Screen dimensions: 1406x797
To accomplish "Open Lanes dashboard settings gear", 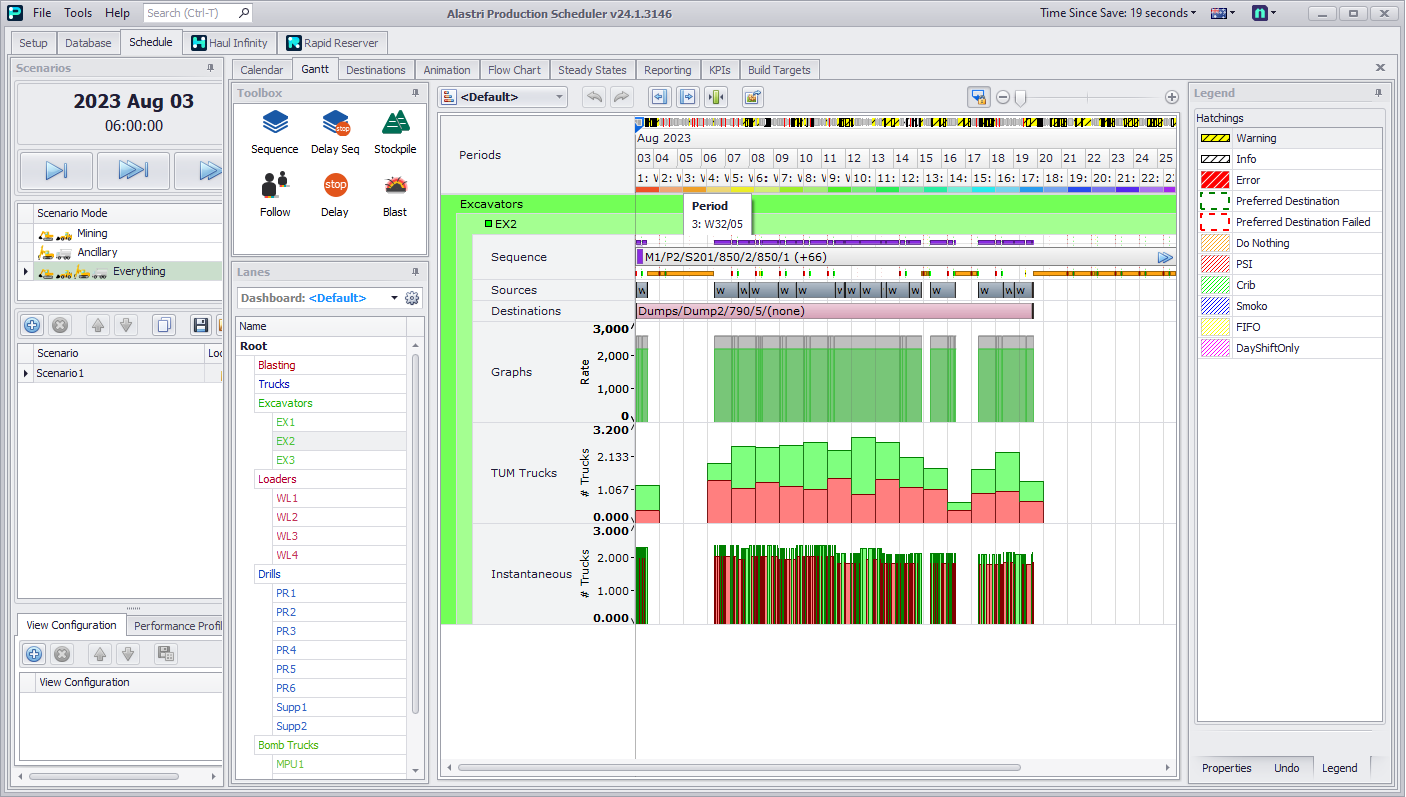I will [x=412, y=298].
